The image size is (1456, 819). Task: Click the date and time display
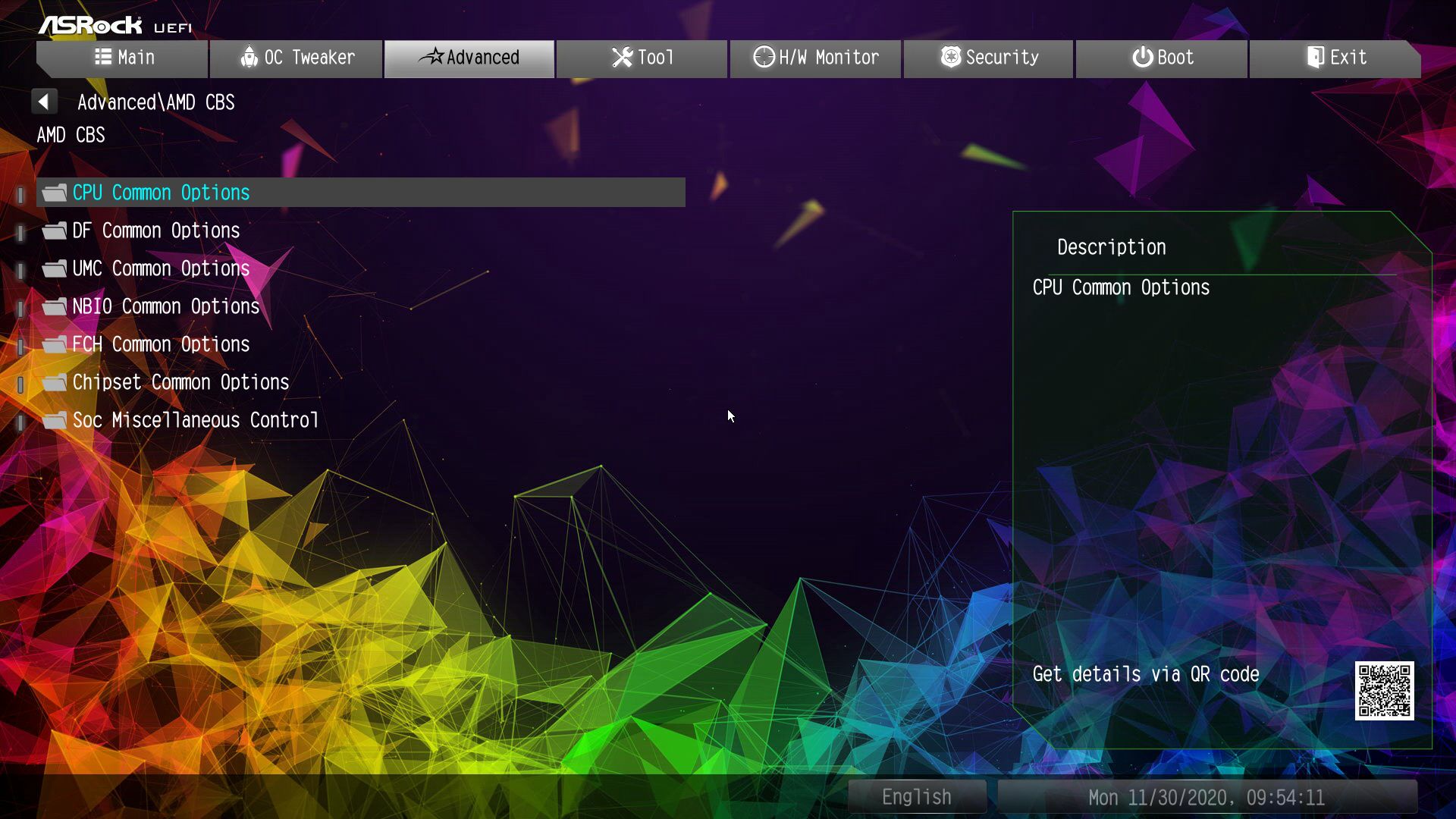click(1206, 797)
